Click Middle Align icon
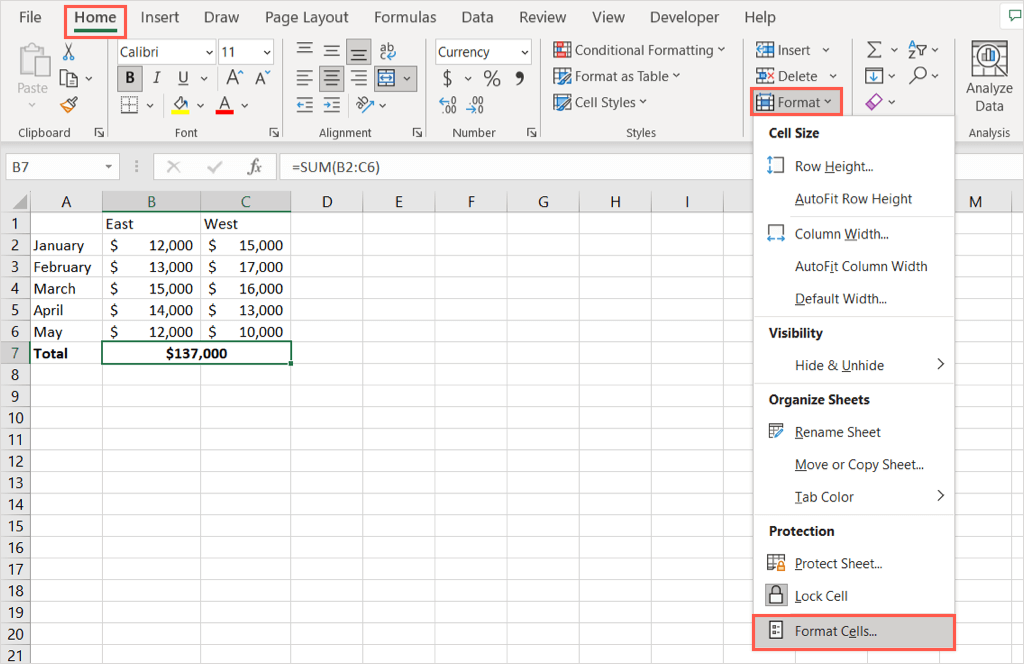Screen dimensions: 1024x664 point(332,50)
